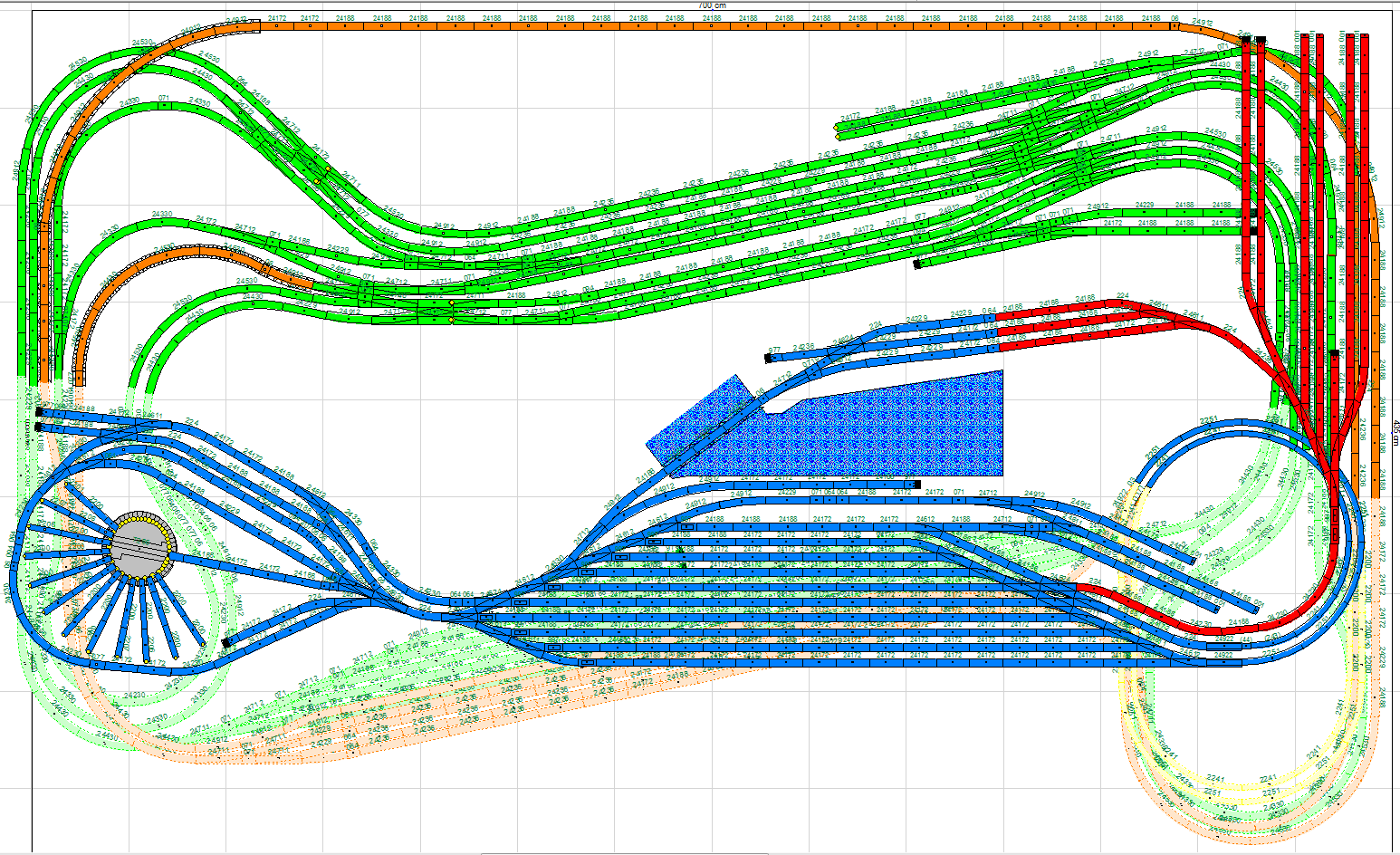The height and width of the screenshot is (855, 1400).
Task: Select the gray turntable bridge disc
Action: (x=140, y=547)
